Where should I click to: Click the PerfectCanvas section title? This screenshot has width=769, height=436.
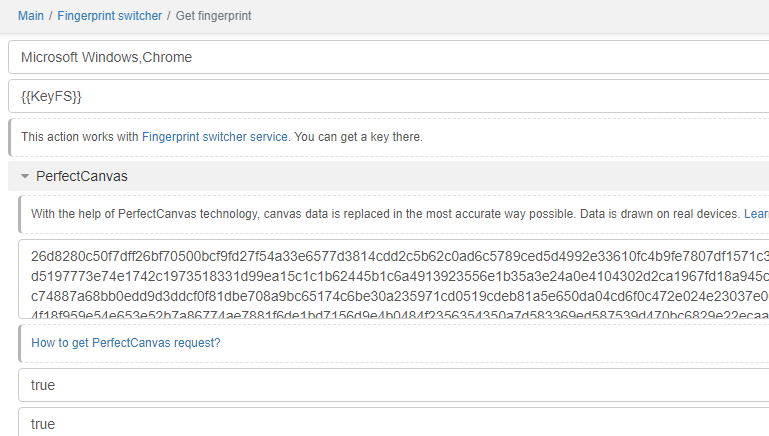click(82, 176)
